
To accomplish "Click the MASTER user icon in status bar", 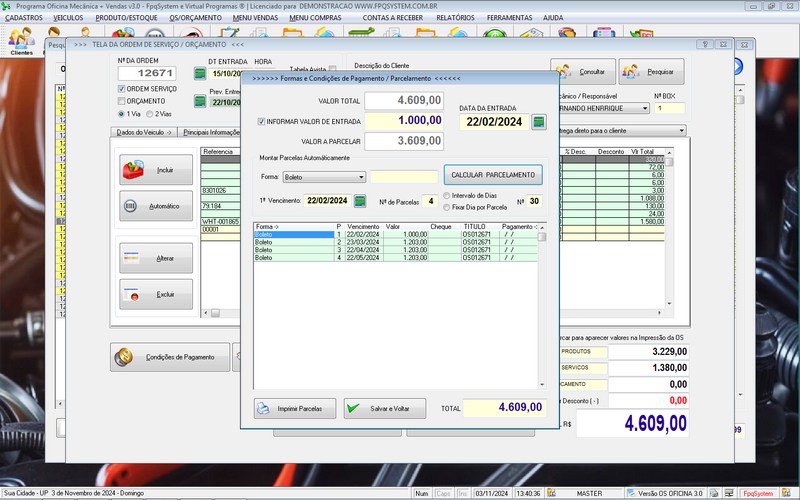I will tap(552, 493).
